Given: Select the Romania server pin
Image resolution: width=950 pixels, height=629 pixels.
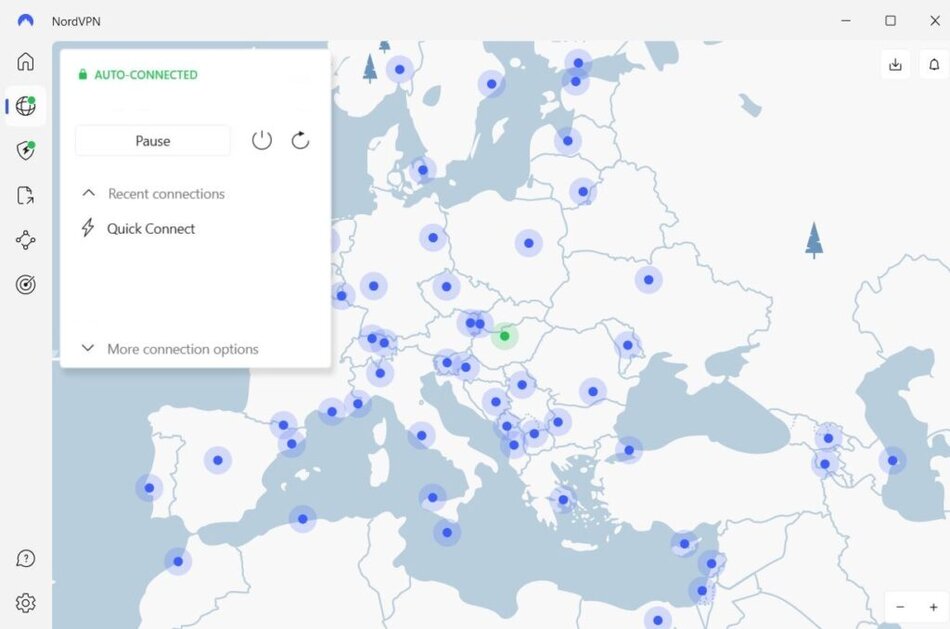Looking at the screenshot, I should pyautogui.click(x=593, y=391).
